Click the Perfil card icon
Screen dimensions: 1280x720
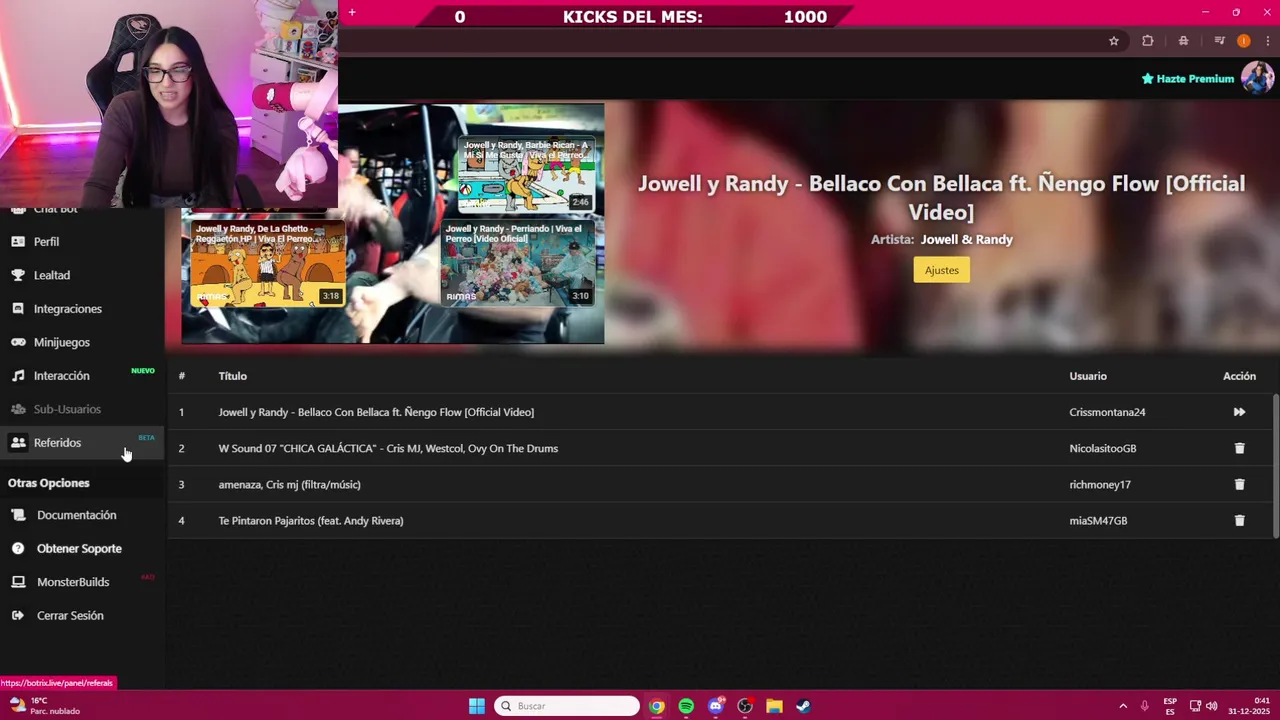[17, 242]
